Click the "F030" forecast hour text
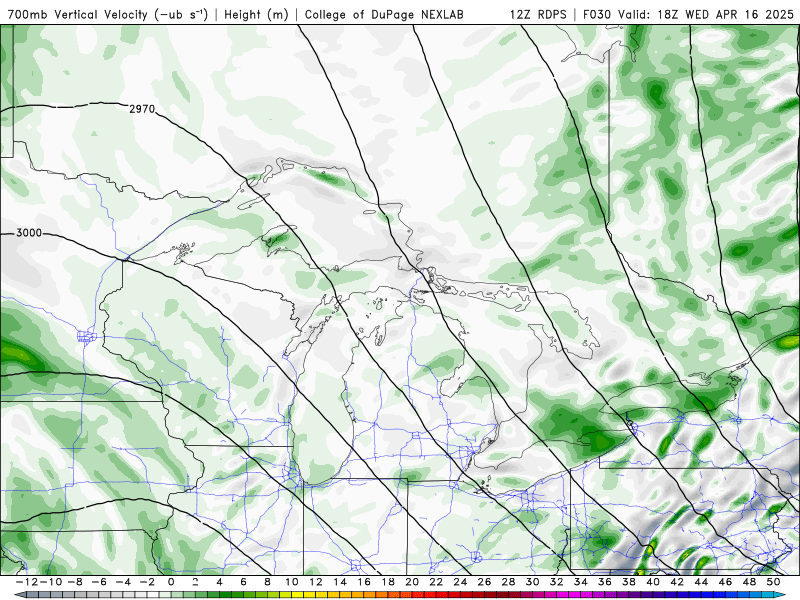This screenshot has height=600, width=800. (x=597, y=14)
